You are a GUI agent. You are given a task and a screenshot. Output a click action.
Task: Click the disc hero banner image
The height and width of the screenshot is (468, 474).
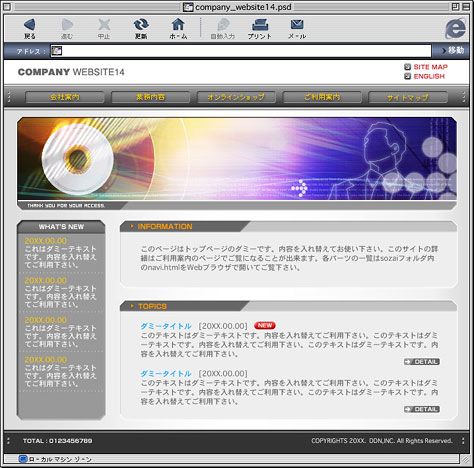[237, 159]
